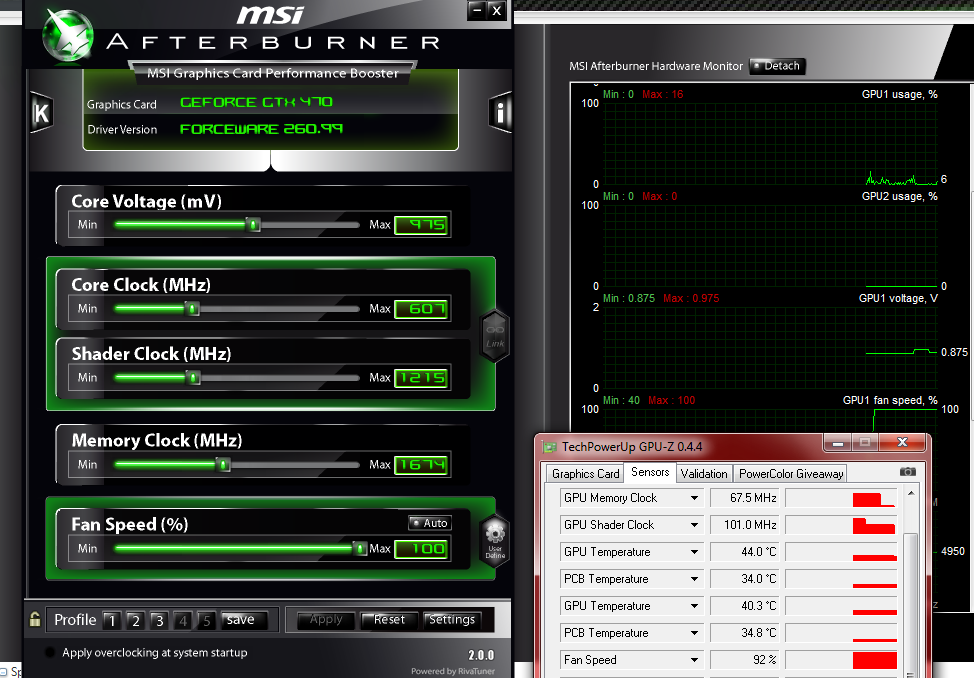Click the '92 %' fan speed reading
The width and height of the screenshot is (974, 678).
pyautogui.click(x=765, y=660)
